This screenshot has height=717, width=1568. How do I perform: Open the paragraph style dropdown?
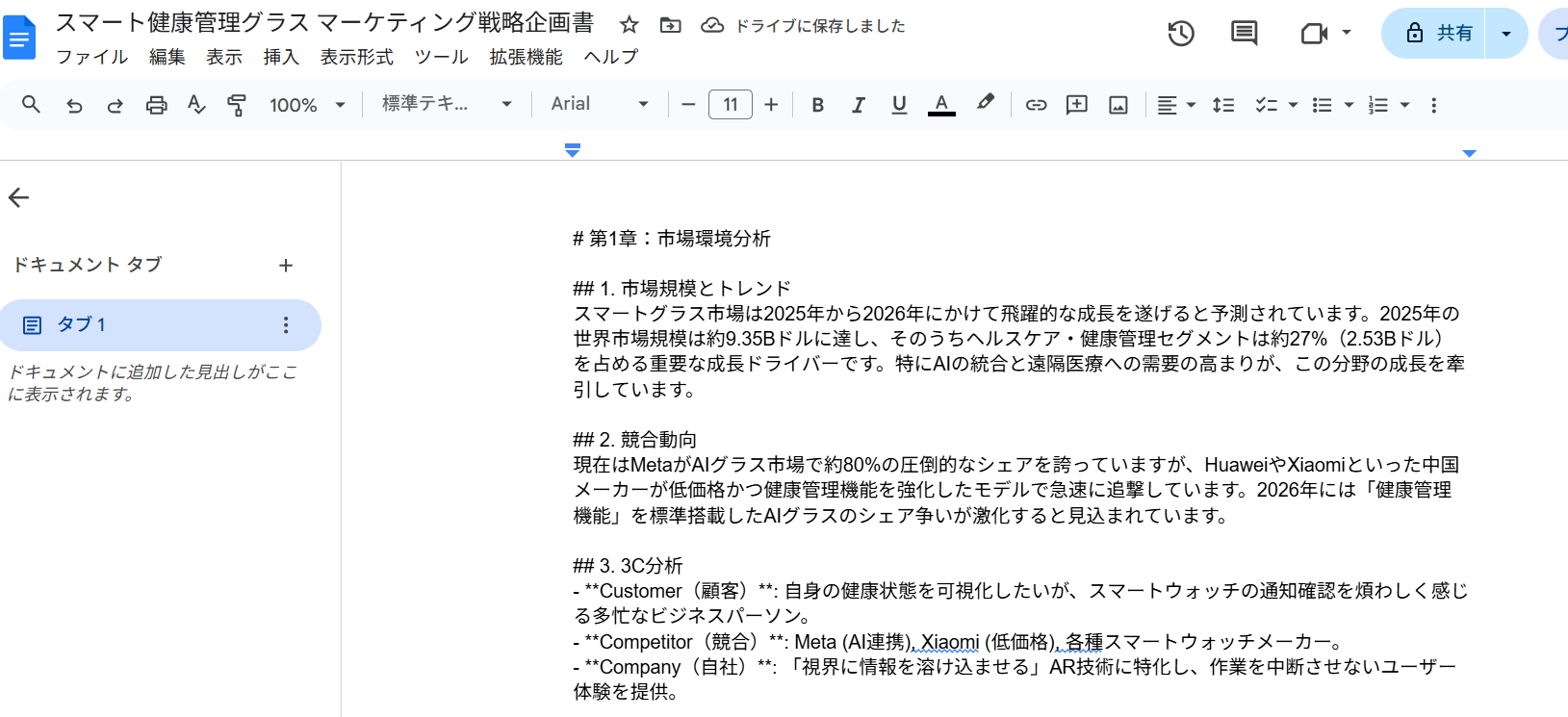coord(447,104)
